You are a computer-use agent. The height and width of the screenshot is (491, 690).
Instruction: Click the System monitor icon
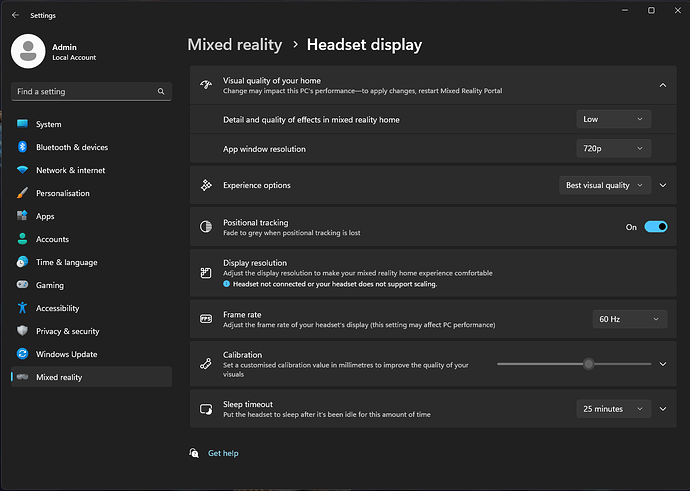click(x=22, y=124)
